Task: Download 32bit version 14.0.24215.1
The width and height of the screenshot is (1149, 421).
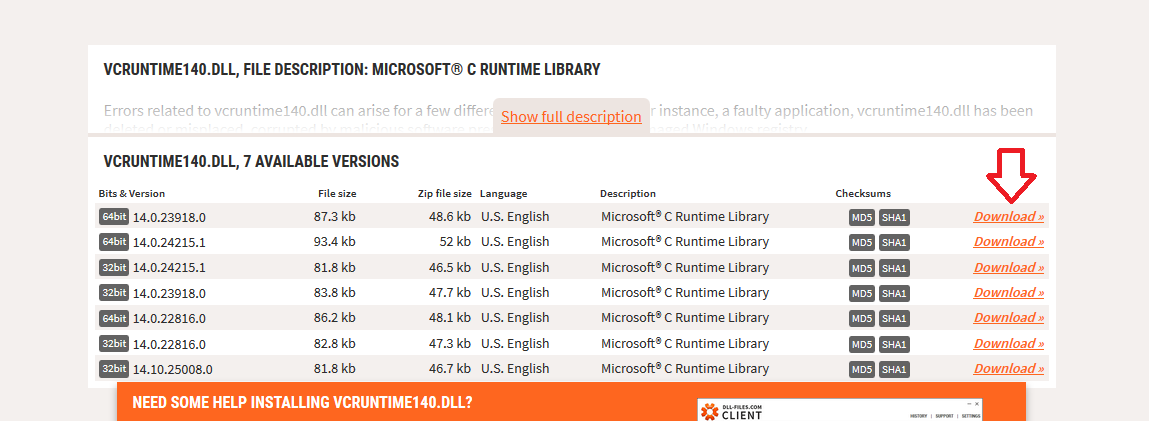Action: click(1008, 267)
